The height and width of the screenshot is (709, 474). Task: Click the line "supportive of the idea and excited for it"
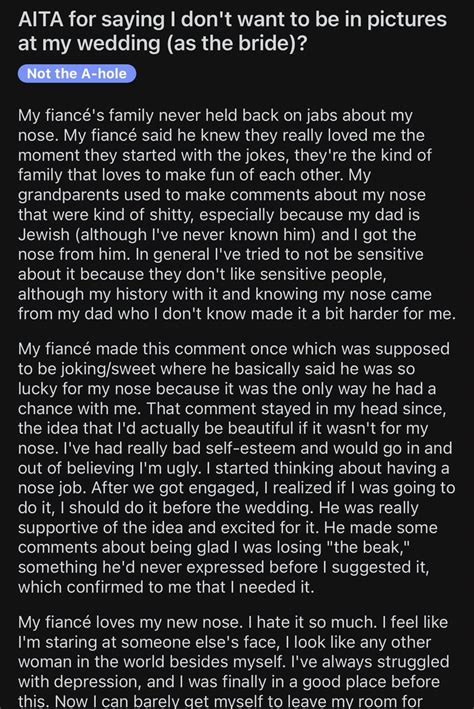228,527
